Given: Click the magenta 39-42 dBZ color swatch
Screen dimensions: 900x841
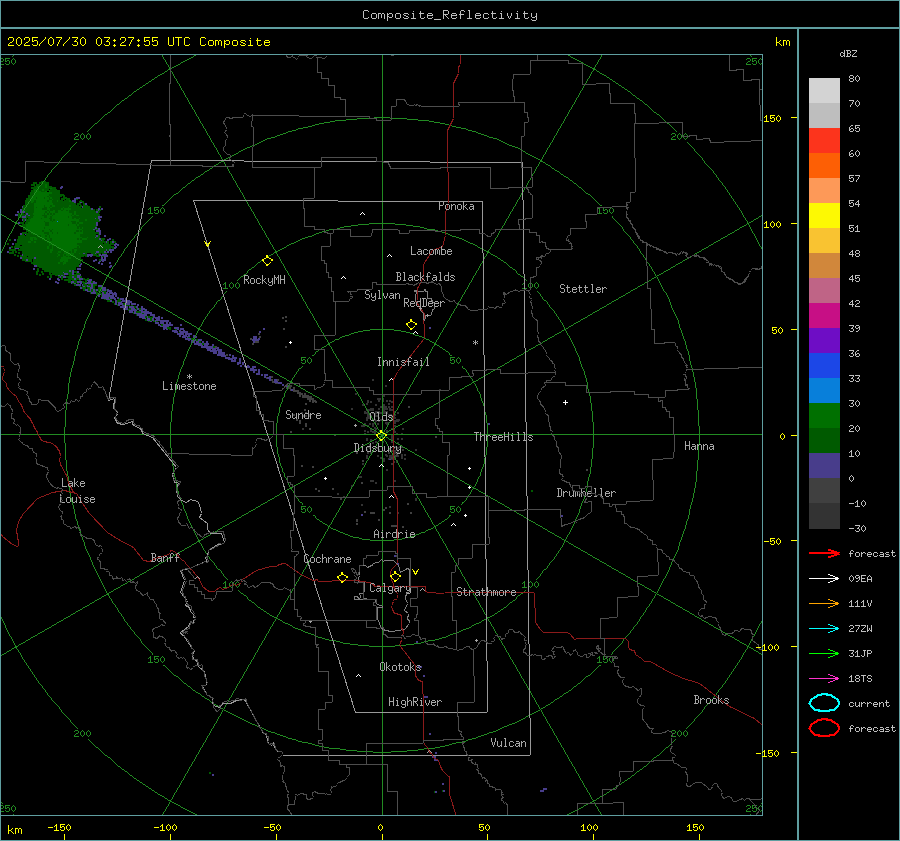Looking at the screenshot, I should click(x=824, y=316).
